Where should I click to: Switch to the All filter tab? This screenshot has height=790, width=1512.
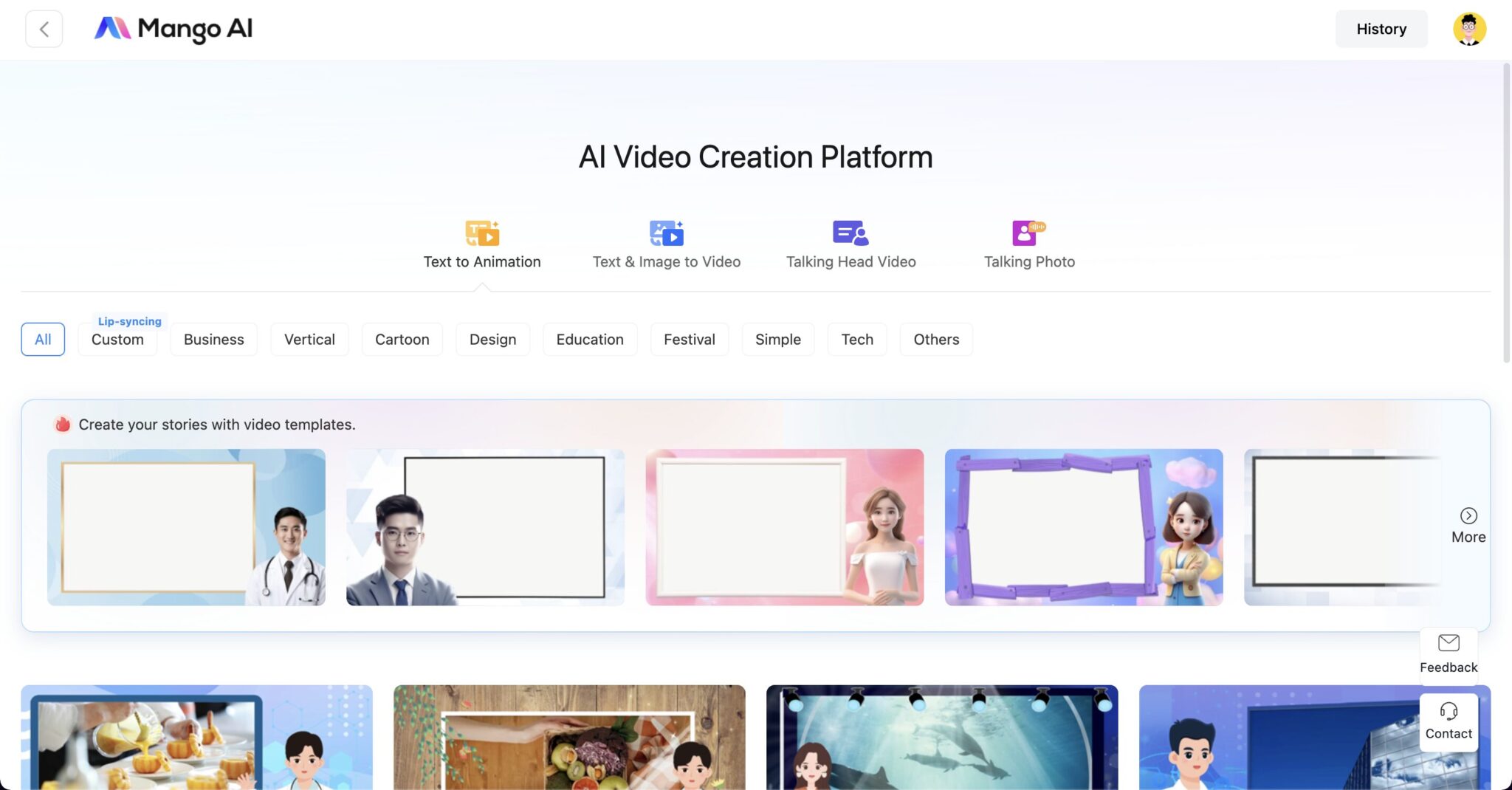pyautogui.click(x=42, y=339)
